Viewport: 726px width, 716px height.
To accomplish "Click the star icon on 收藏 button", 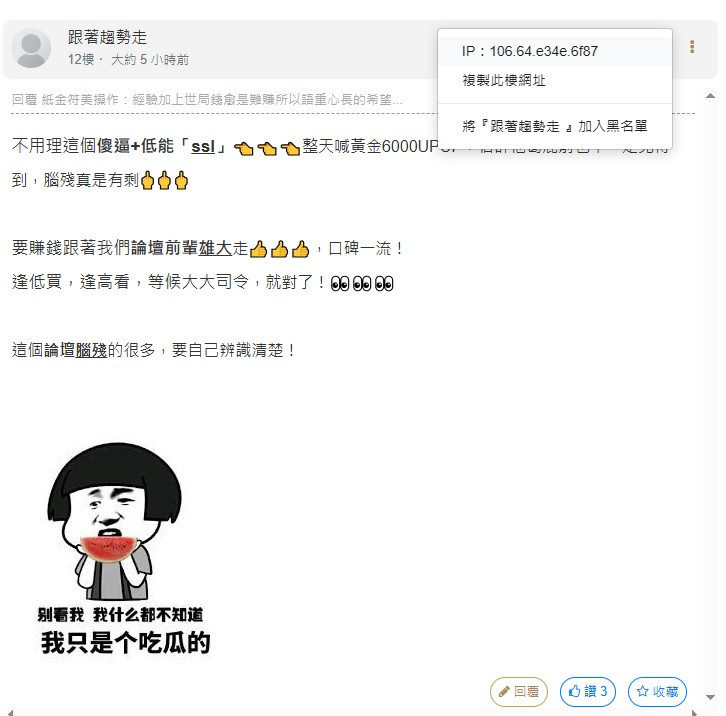I will [x=643, y=691].
